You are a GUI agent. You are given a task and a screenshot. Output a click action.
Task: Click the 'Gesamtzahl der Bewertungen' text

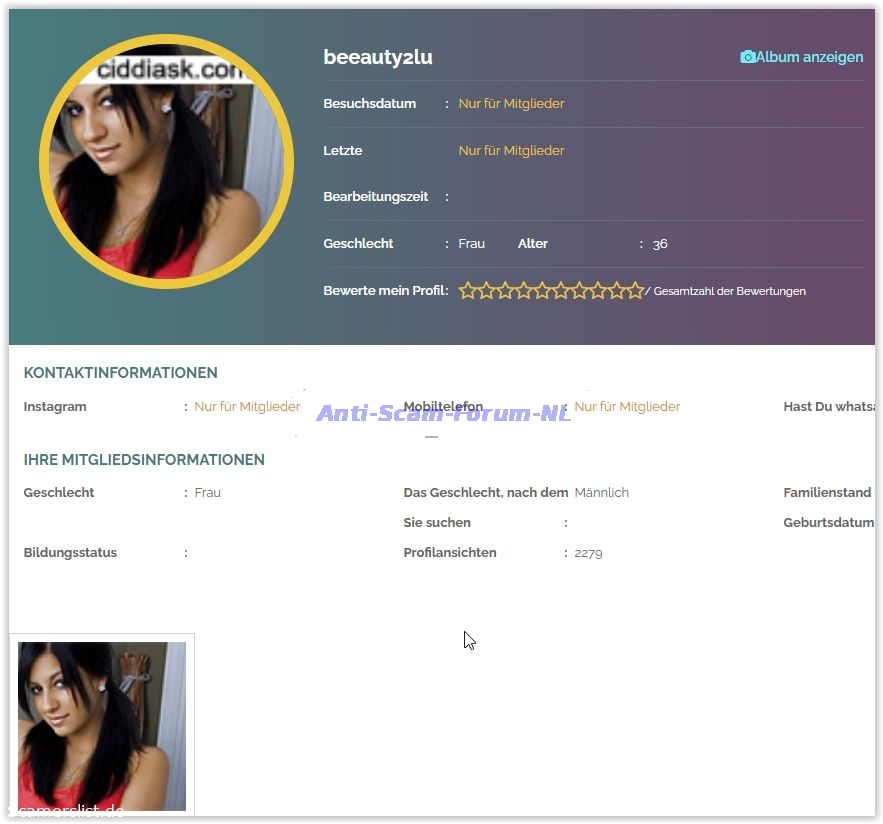pyautogui.click(x=729, y=292)
